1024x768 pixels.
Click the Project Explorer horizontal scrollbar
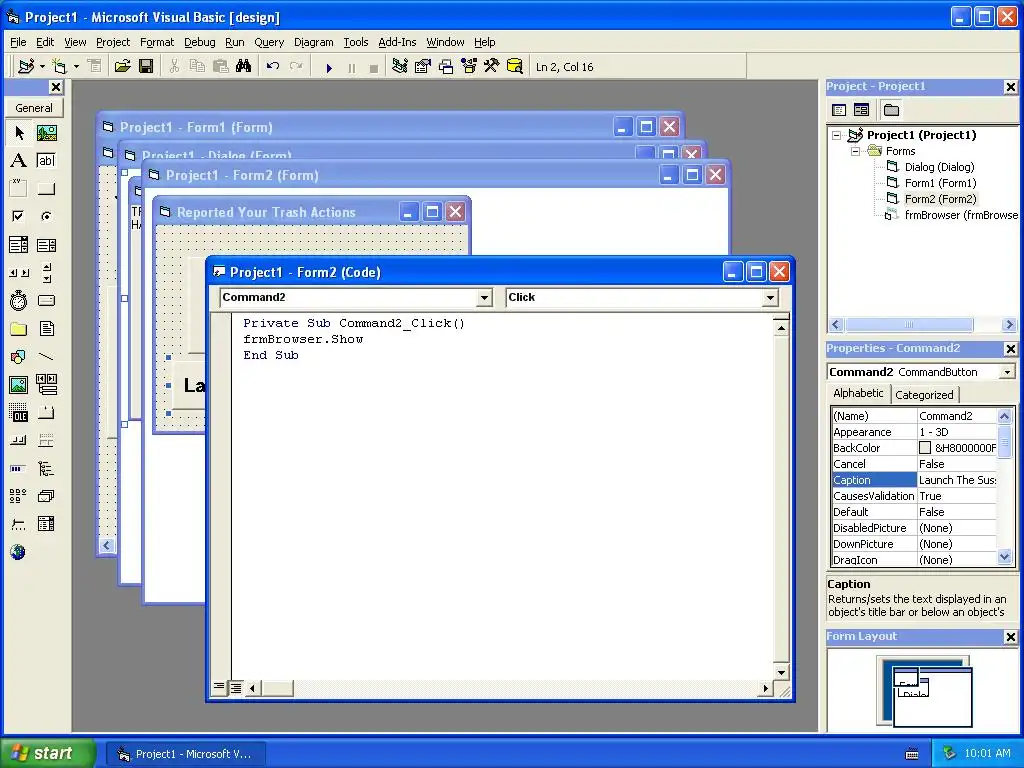pos(923,325)
